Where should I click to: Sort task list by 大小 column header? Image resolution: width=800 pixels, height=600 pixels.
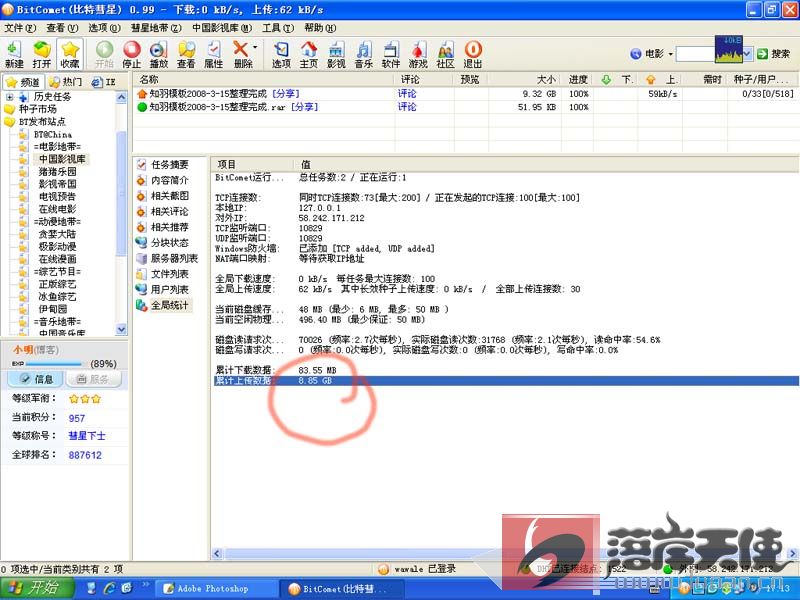[525, 80]
